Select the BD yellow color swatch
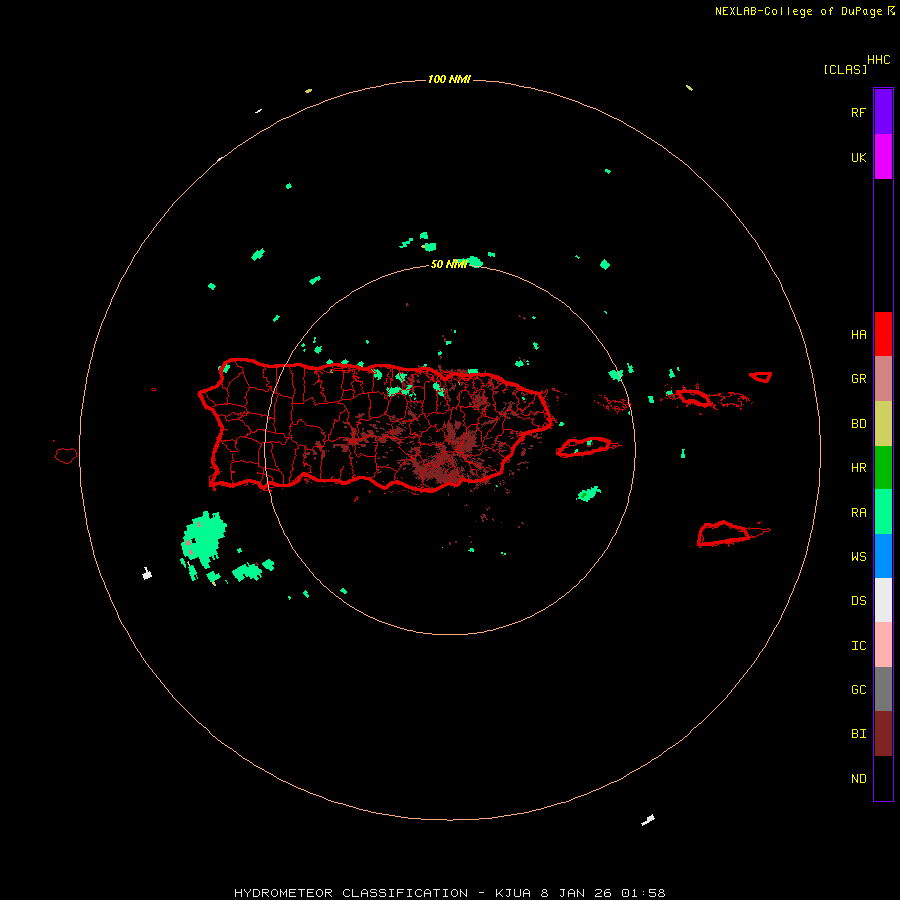This screenshot has width=900, height=900. click(883, 423)
